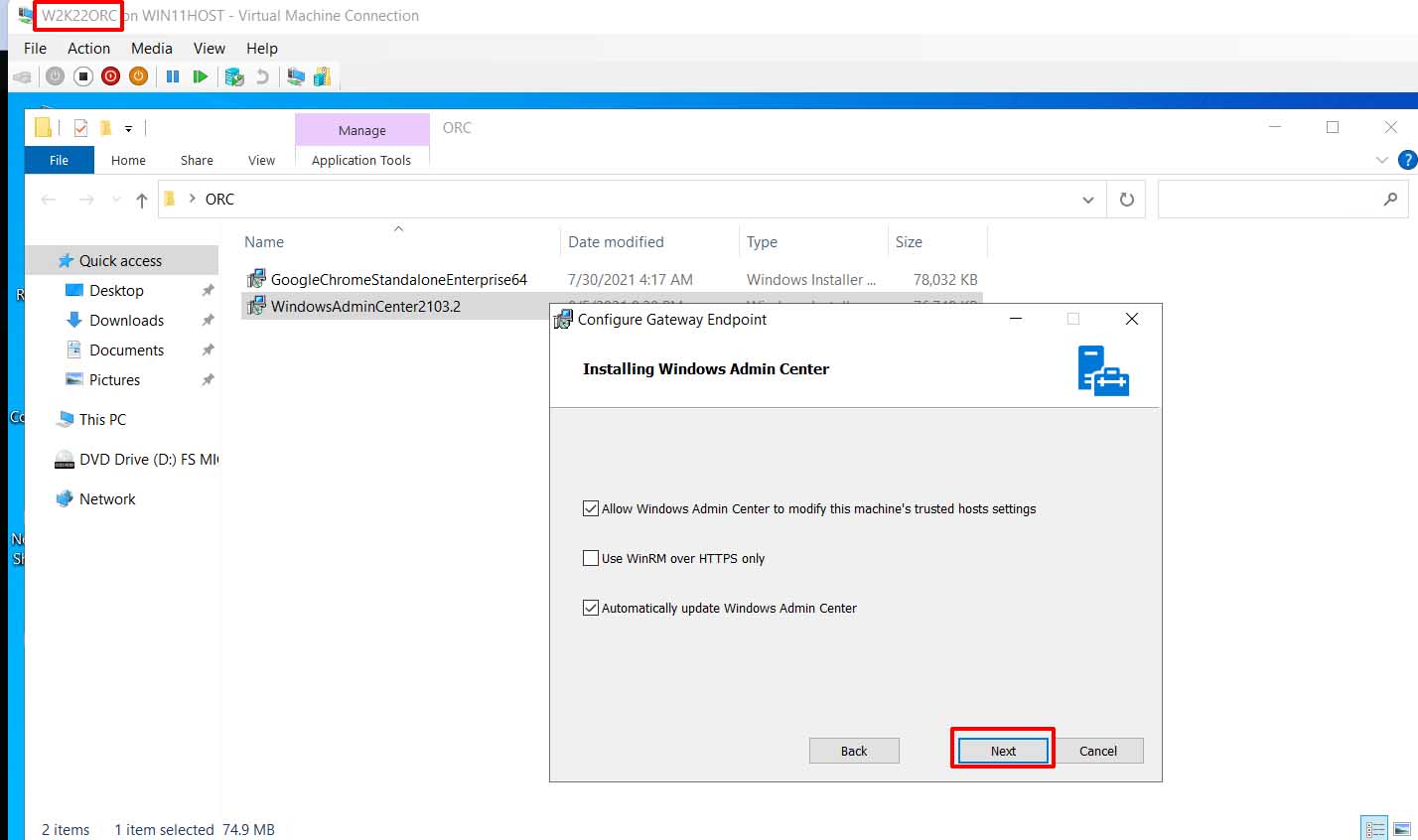Viewport: 1418px width, 840px height.
Task: Switch to the Explorer View ribbon tab
Action: [262, 160]
